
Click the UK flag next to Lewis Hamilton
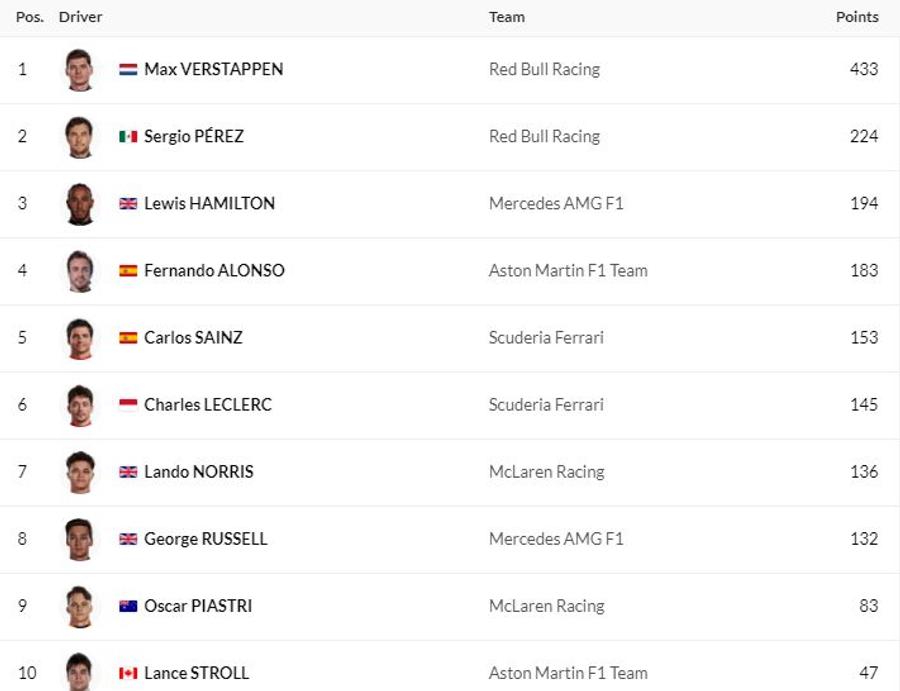(128, 204)
